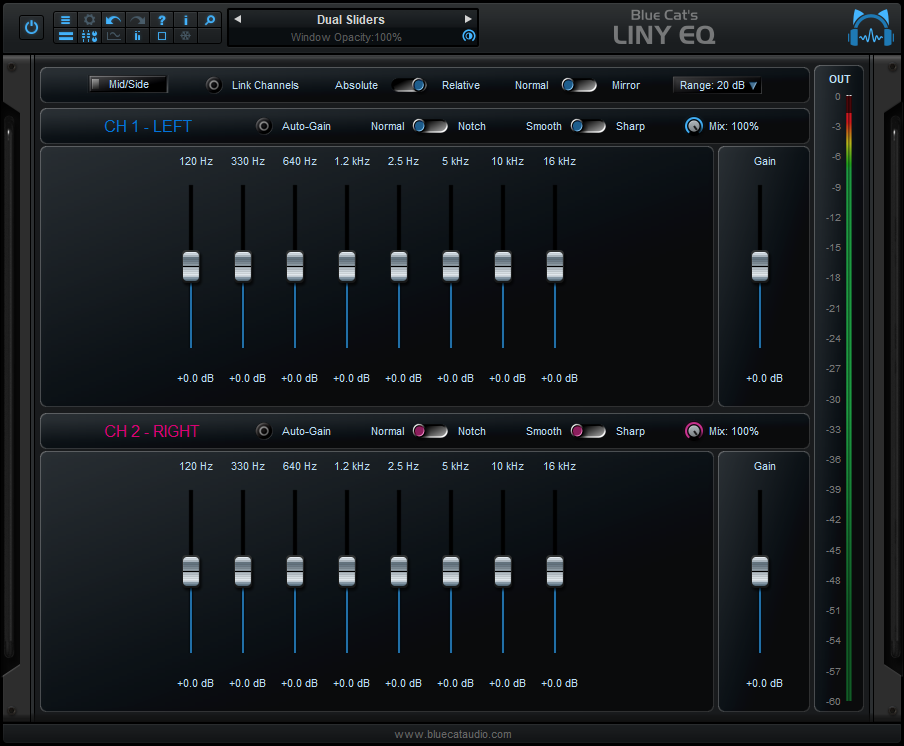
Task: Click the curve display icon
Action: pyautogui.click(x=113, y=37)
